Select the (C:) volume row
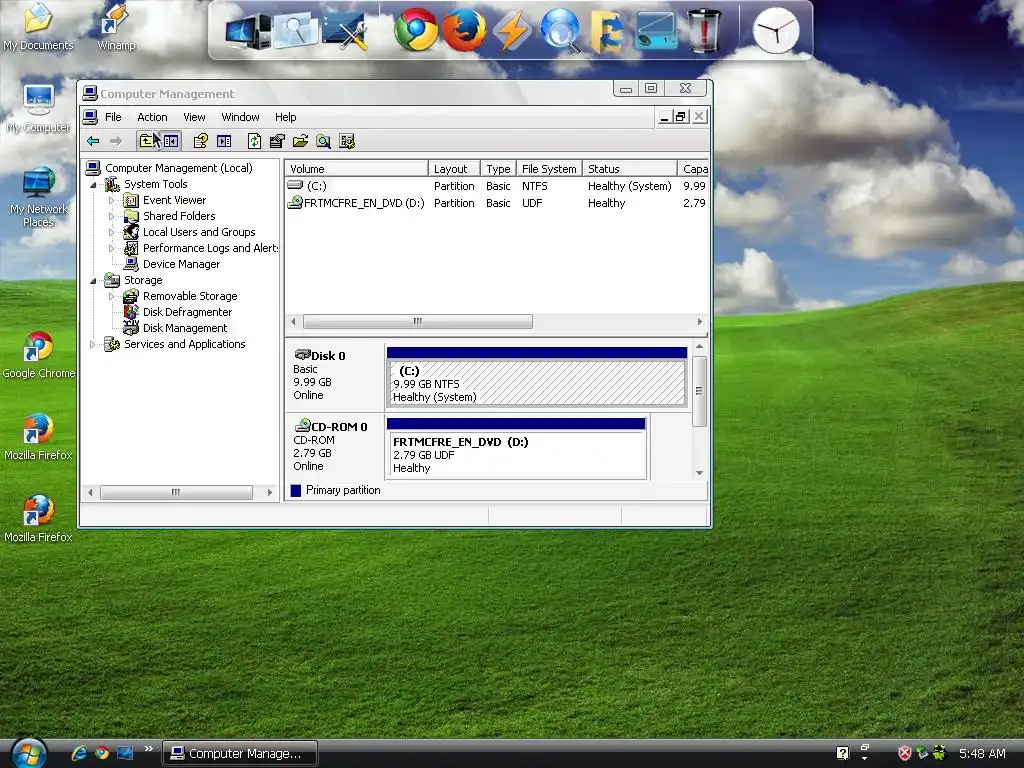 pos(497,186)
